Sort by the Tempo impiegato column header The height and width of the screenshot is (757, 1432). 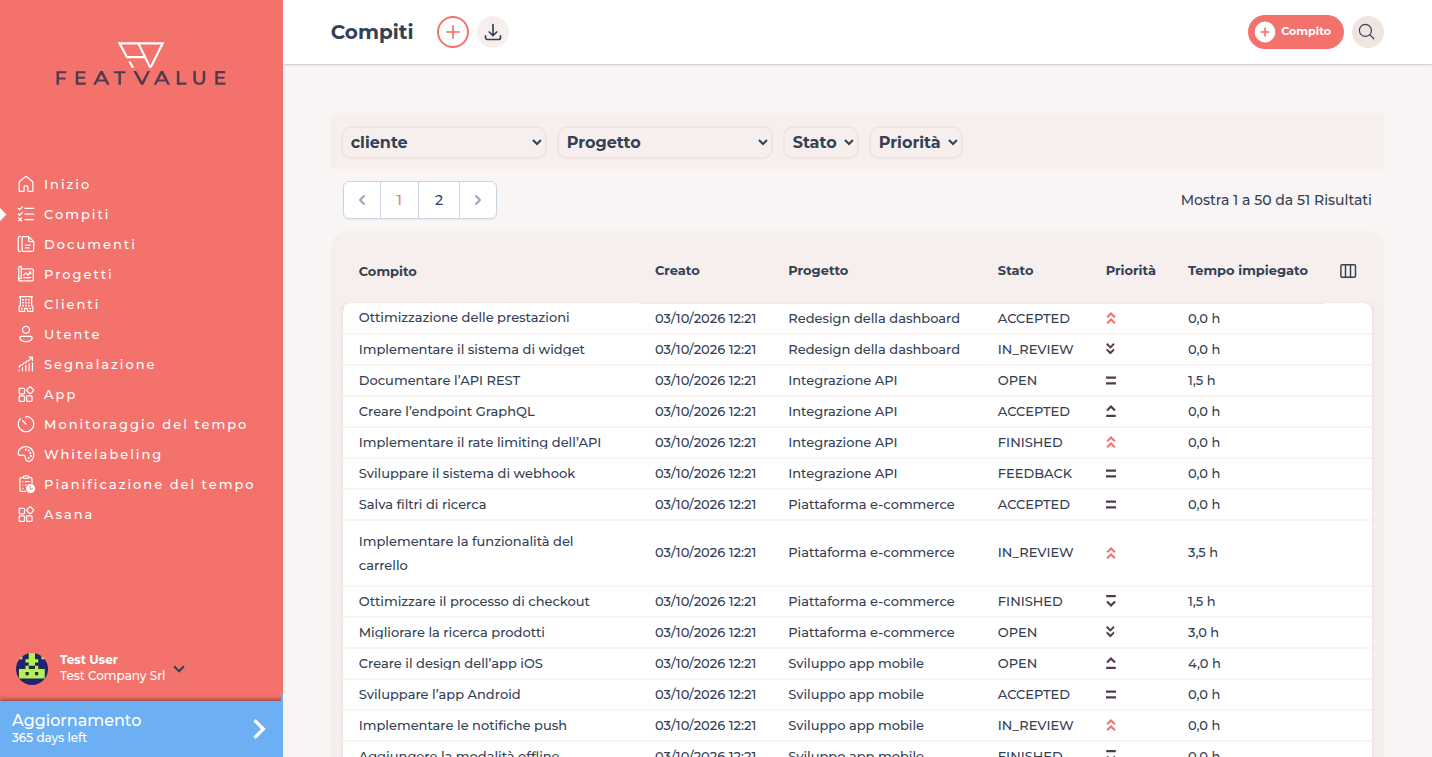pos(1248,271)
